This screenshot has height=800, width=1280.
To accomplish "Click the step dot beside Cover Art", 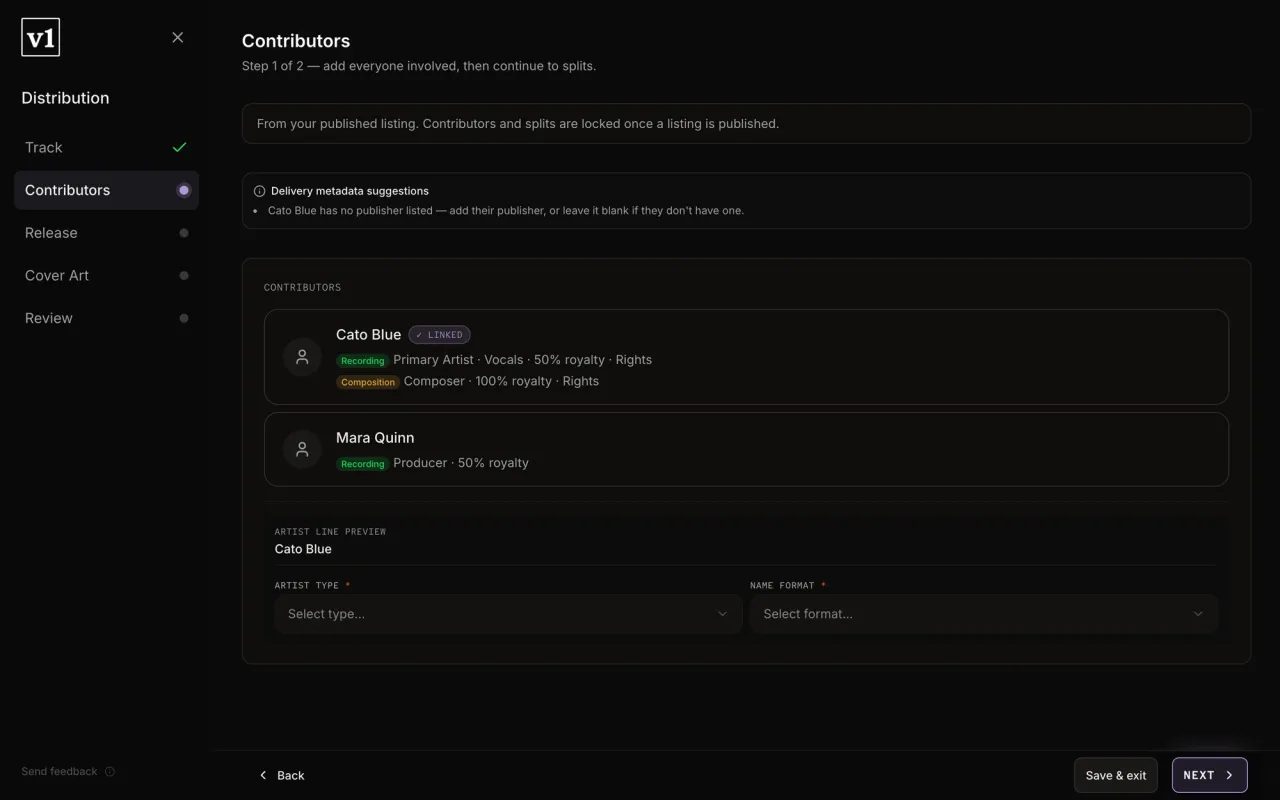I will 183,275.
